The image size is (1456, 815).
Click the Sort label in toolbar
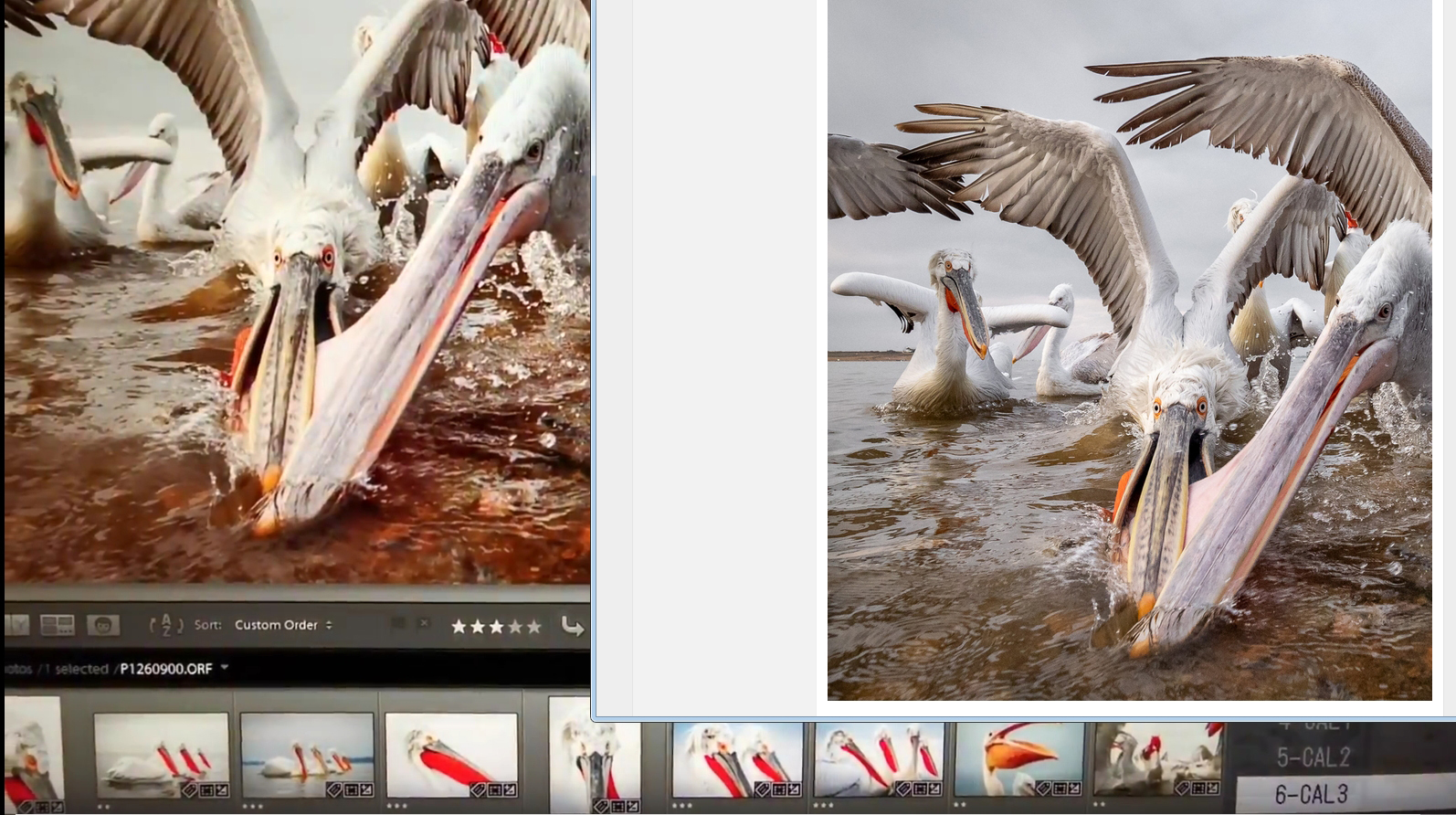pyautogui.click(x=207, y=625)
